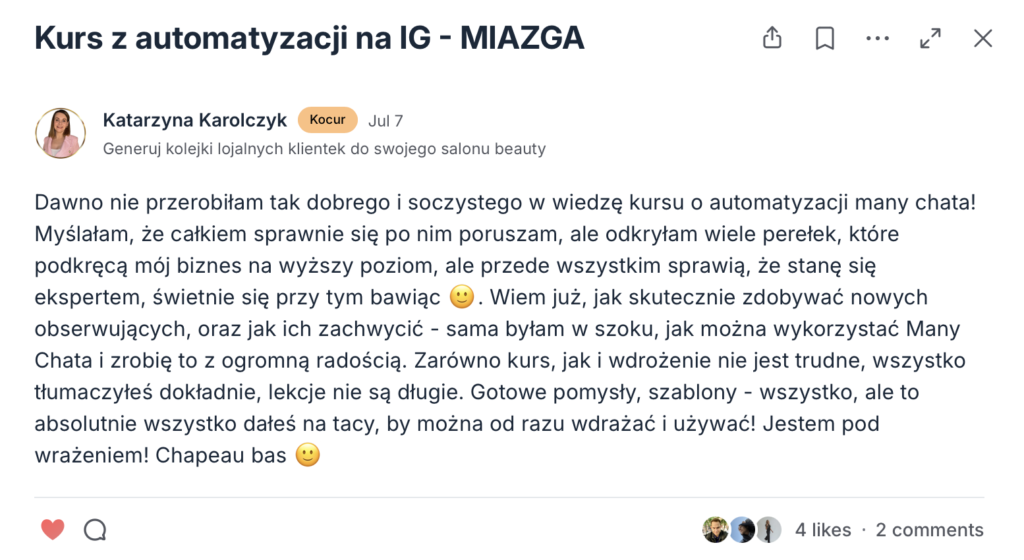Open the three-dot more options menu
The image size is (1024, 560).
(x=878, y=38)
